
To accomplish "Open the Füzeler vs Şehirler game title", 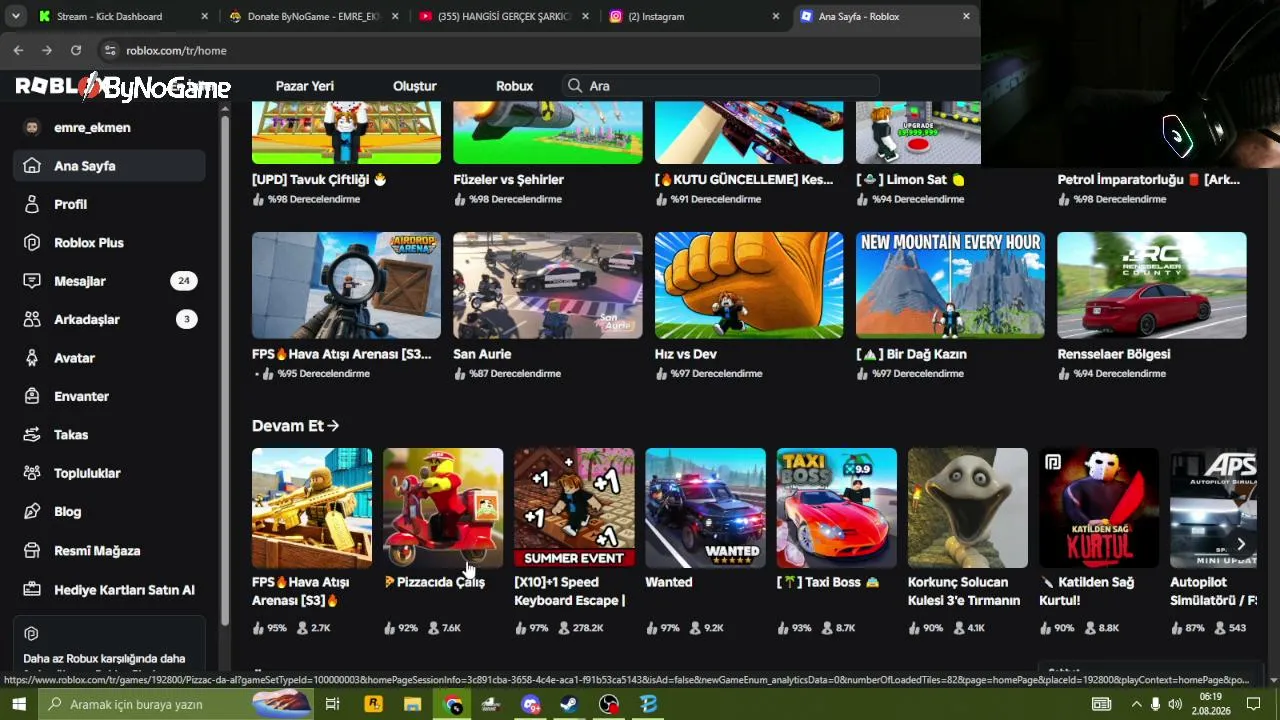I will tap(509, 180).
